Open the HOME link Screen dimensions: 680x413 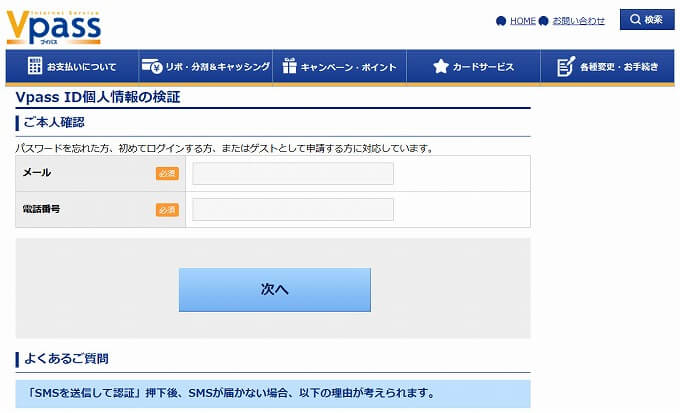coord(523,21)
